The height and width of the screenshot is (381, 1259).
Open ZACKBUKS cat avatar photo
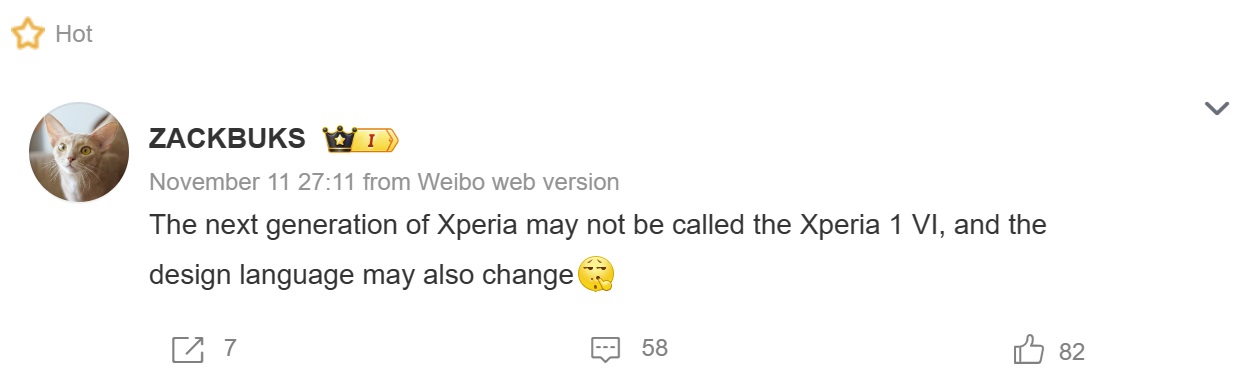click(80, 152)
